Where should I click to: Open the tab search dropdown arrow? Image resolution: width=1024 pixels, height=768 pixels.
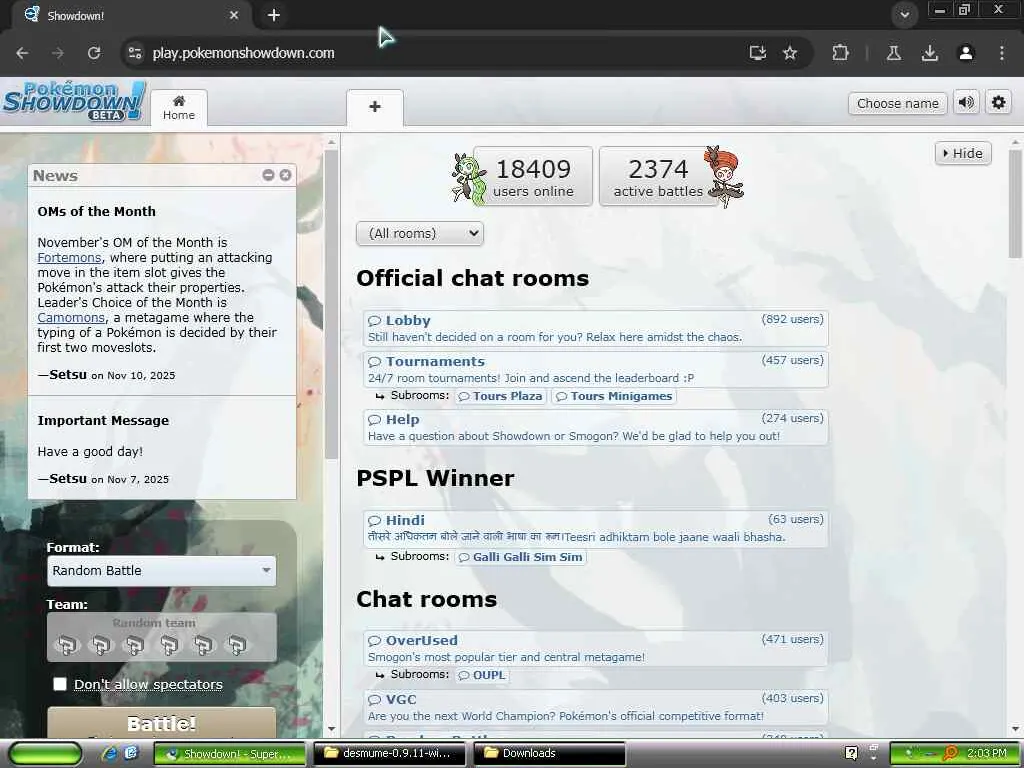point(904,15)
